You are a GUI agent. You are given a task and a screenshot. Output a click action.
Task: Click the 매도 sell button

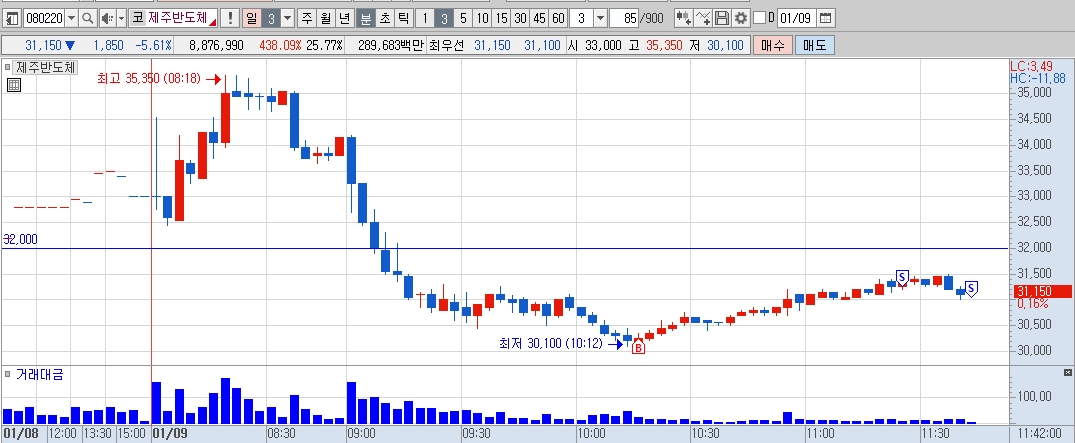pyautogui.click(x=814, y=46)
